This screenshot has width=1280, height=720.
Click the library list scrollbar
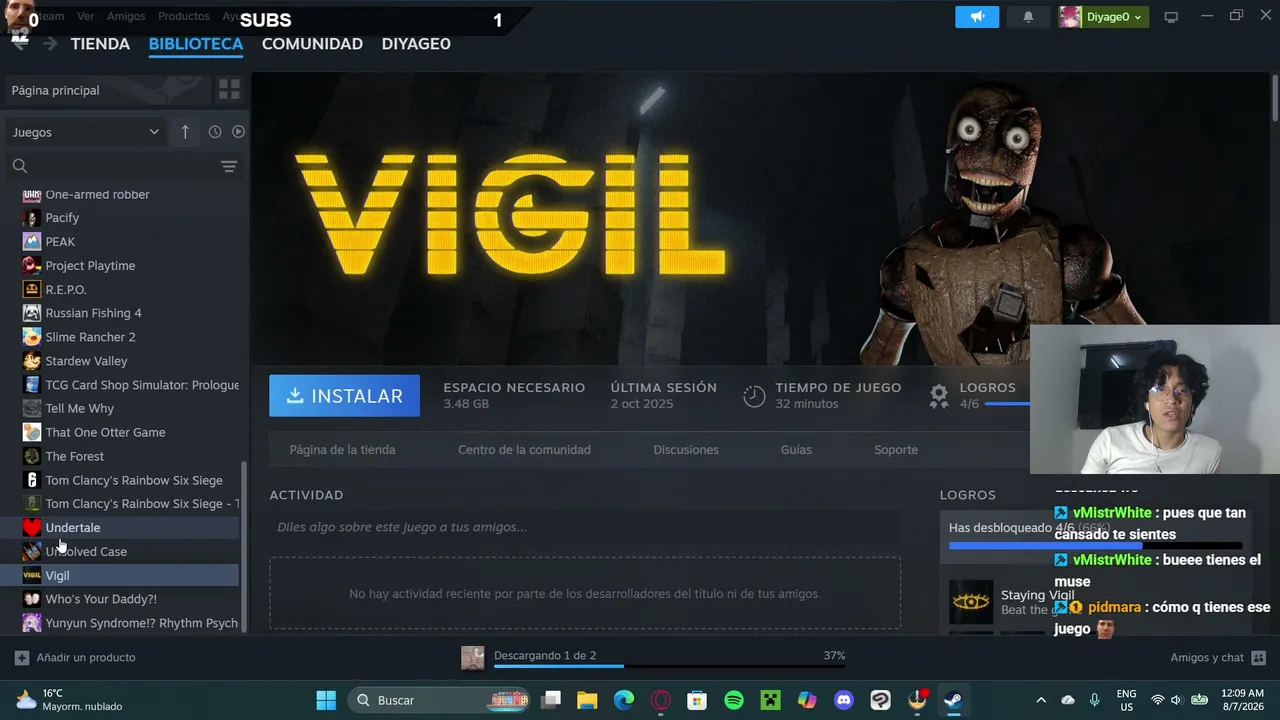click(244, 545)
